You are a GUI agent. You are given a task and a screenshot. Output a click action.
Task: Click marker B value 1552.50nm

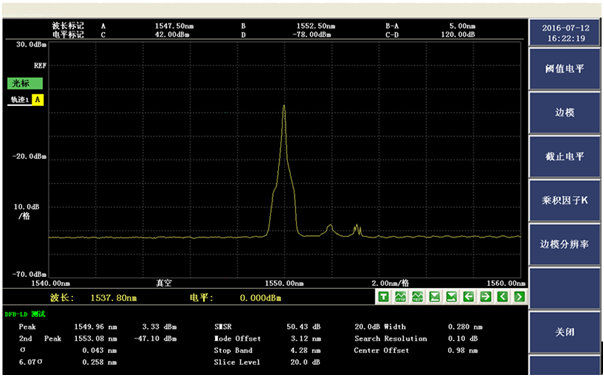[315, 26]
